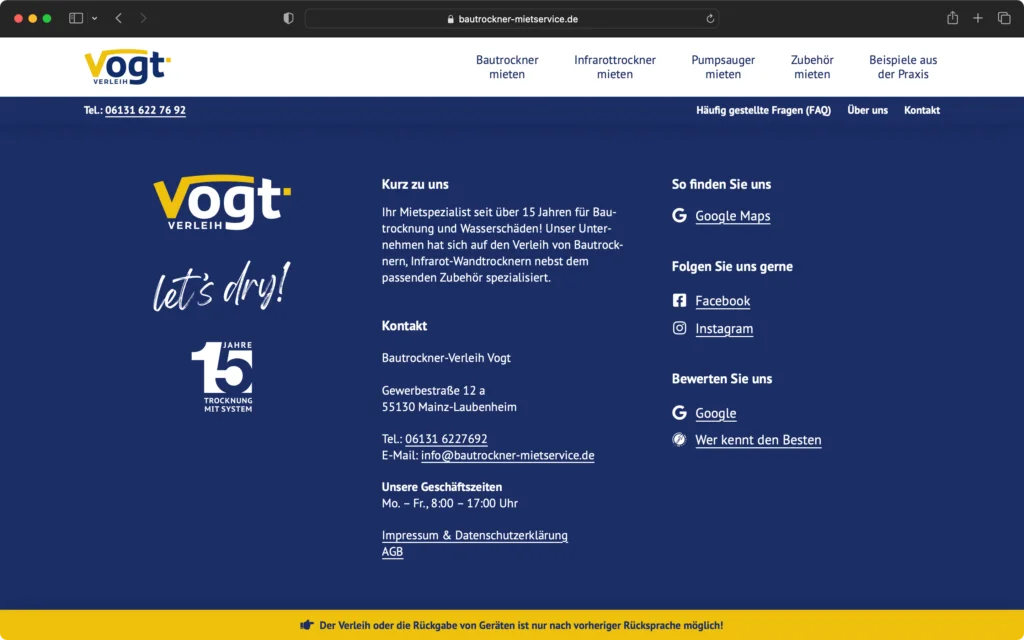This screenshot has width=1024, height=640.
Task: Click the Unsere Geschäftszeiten heading
Action: tap(442, 487)
